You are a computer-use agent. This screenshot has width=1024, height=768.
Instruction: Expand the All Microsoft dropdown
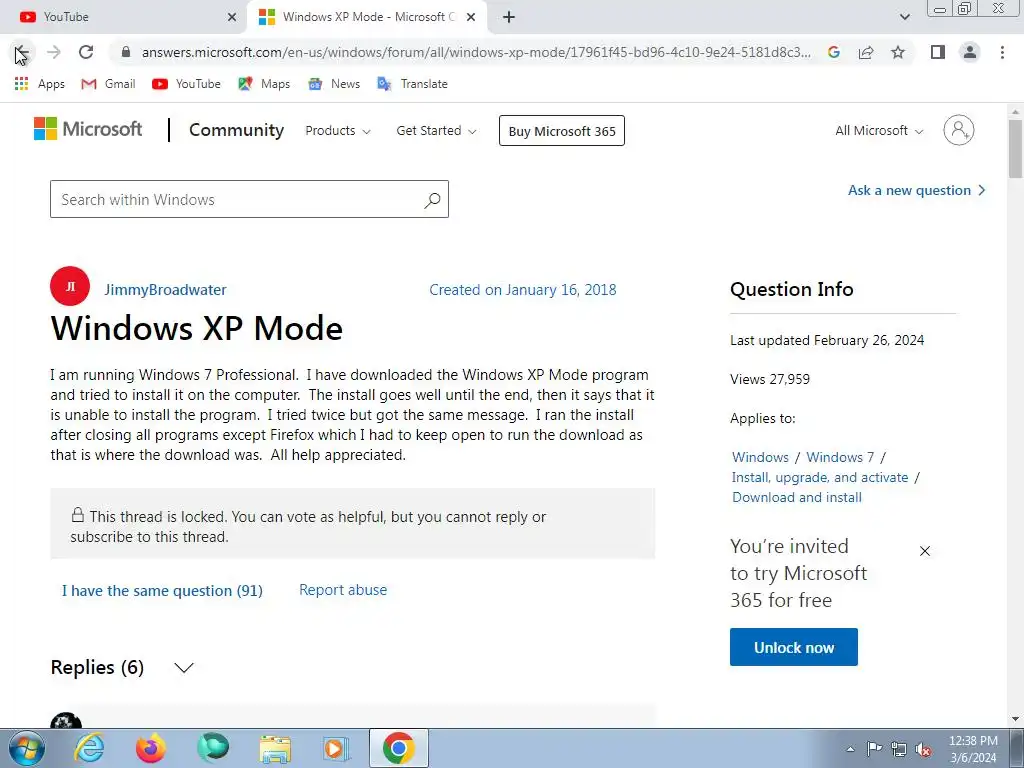tap(879, 131)
